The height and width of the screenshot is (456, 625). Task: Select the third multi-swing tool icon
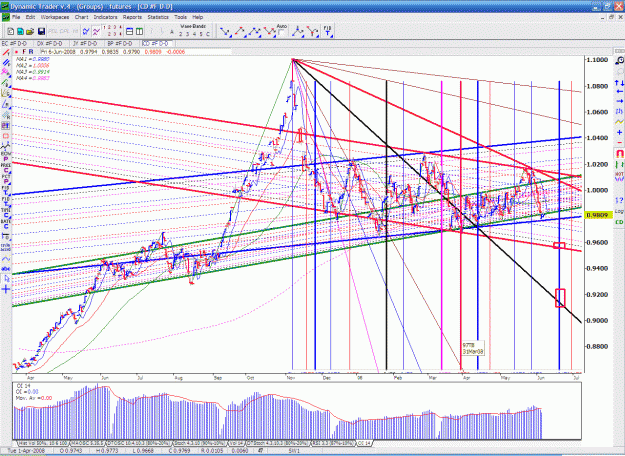(x=255, y=31)
